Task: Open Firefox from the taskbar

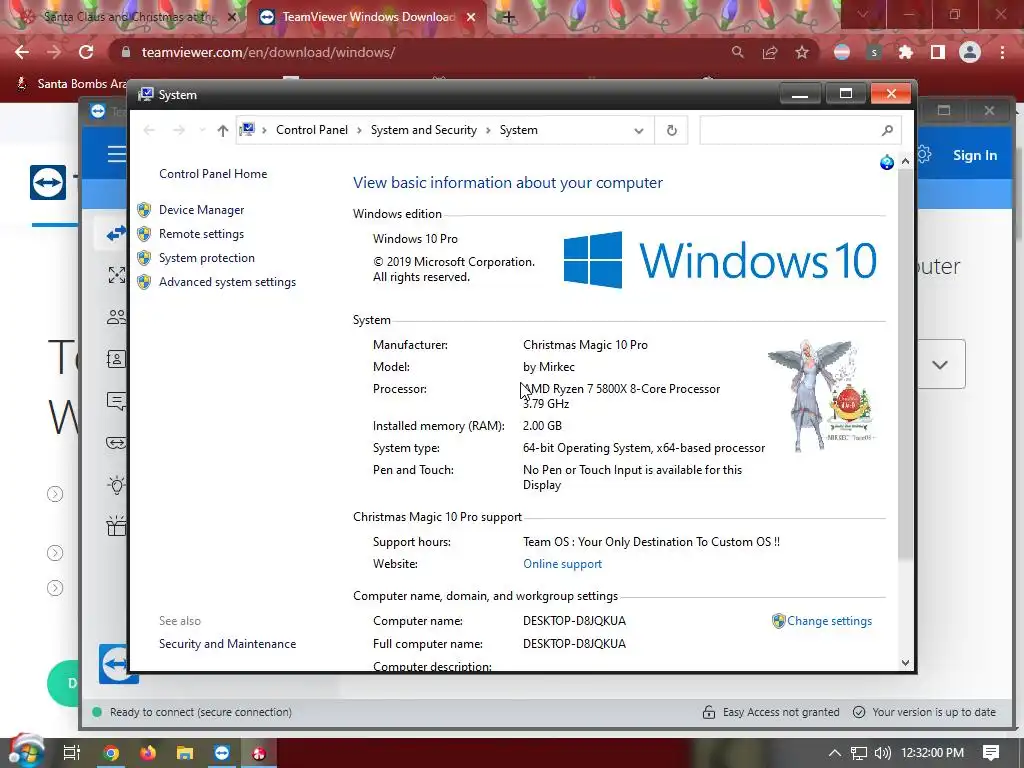Action: tap(148, 753)
